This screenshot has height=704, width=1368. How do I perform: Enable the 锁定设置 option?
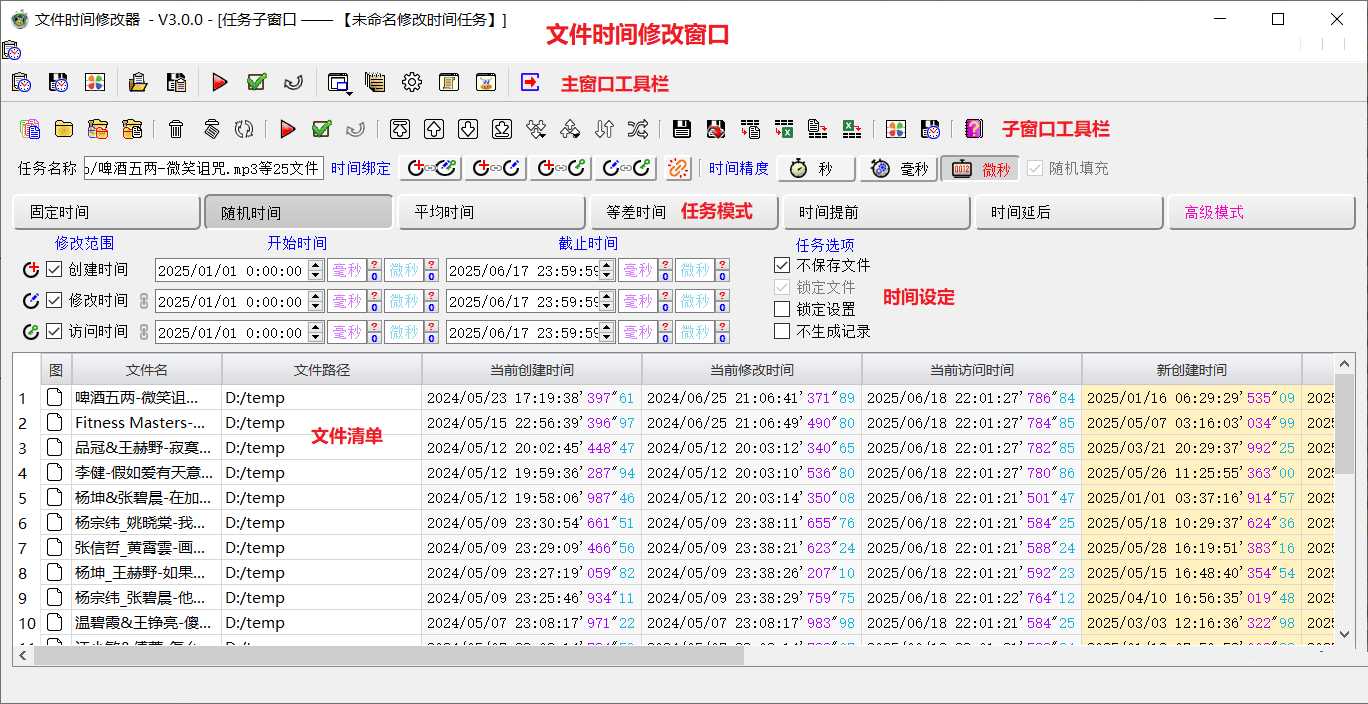pyautogui.click(x=783, y=308)
